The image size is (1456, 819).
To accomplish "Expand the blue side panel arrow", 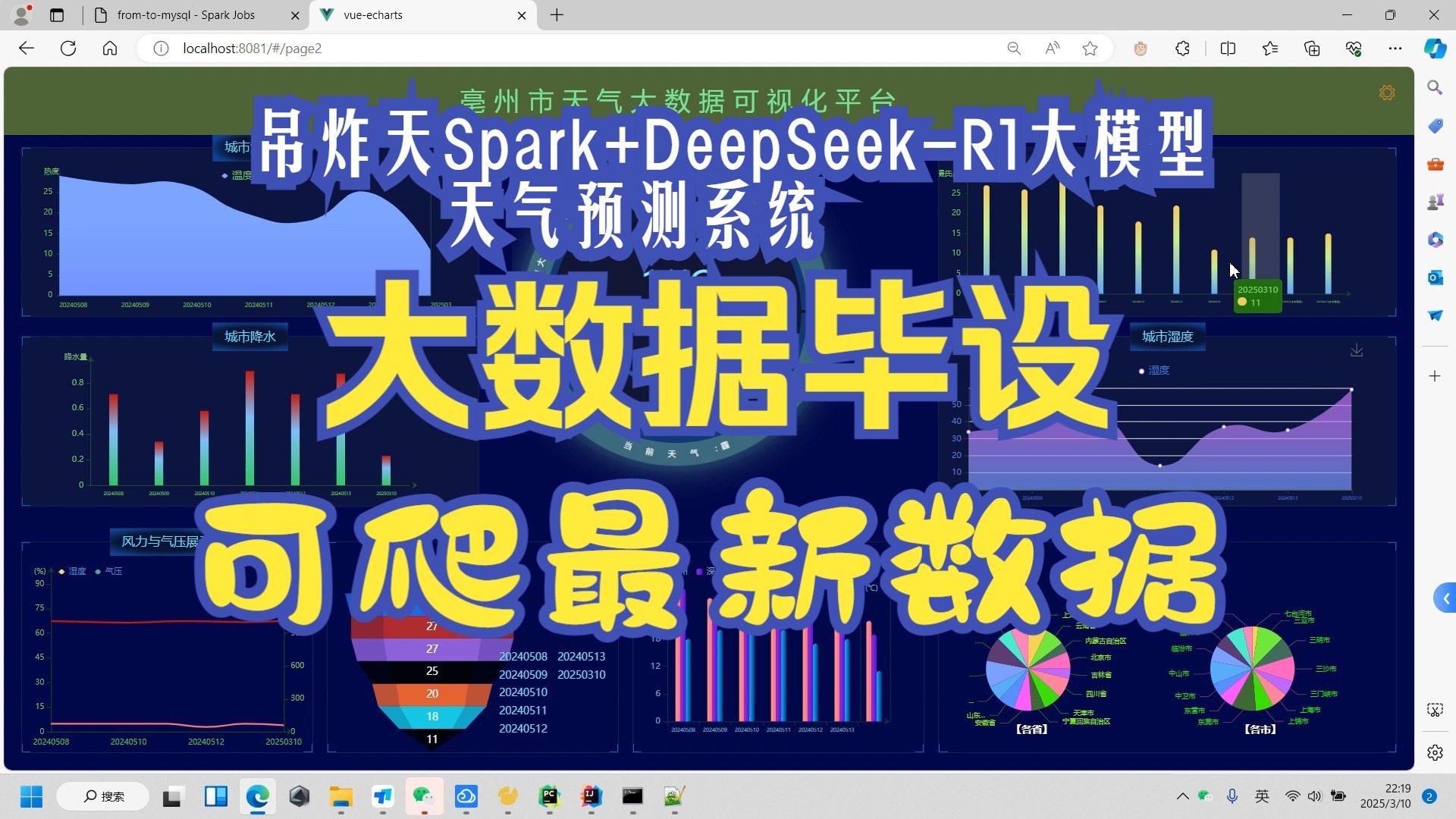I will tap(1445, 598).
